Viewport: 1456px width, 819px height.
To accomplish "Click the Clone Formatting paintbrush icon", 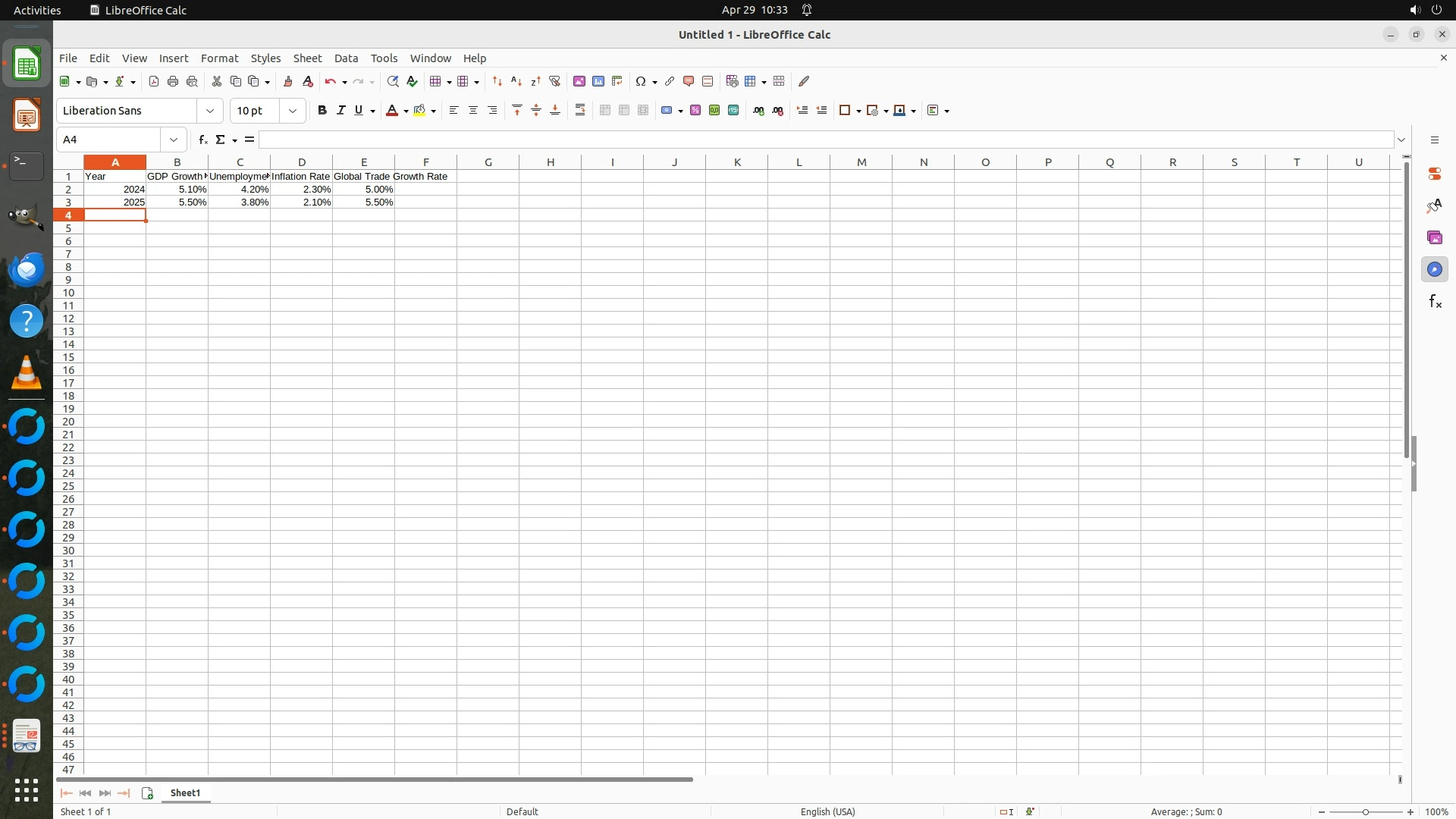I will (287, 81).
